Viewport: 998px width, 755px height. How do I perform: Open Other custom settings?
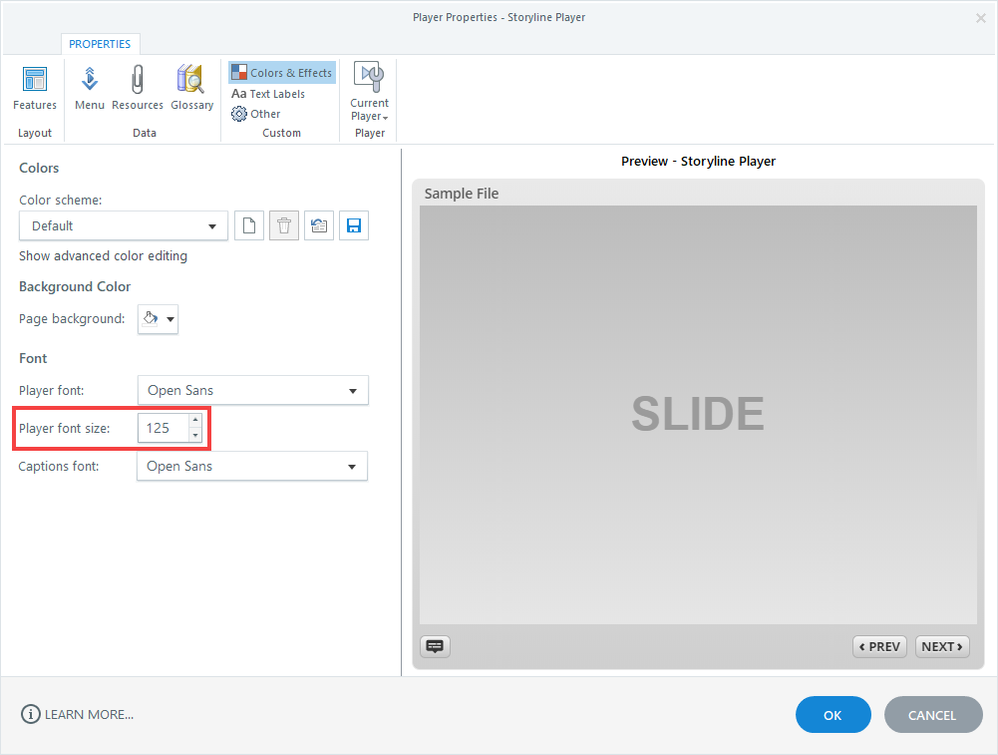(x=256, y=114)
